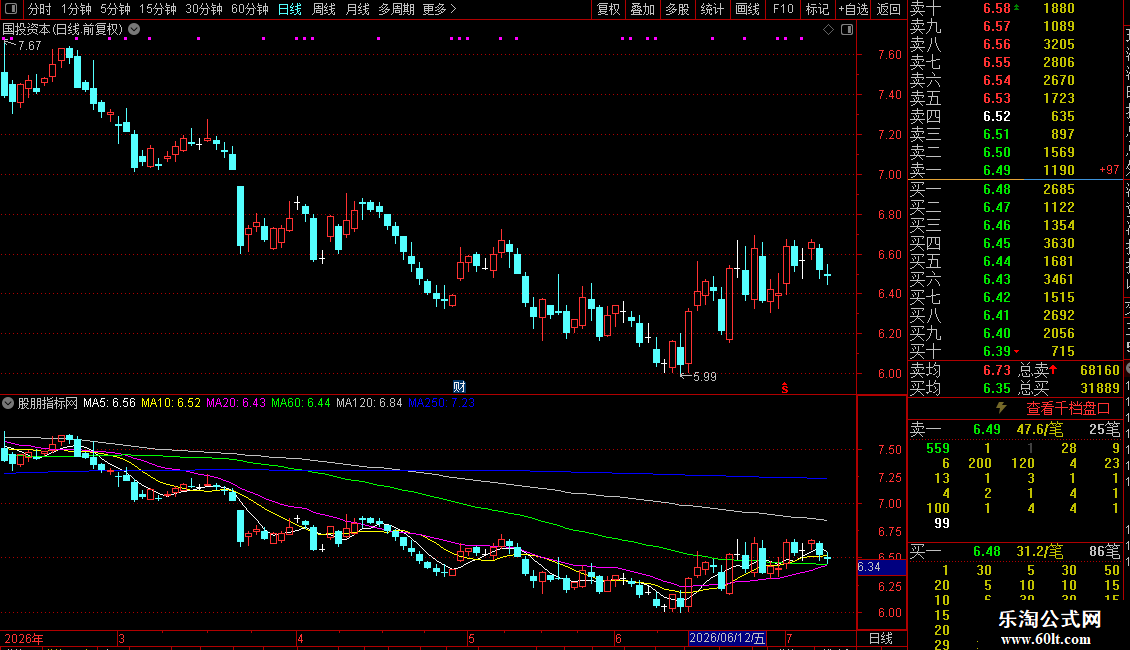Select the 买十 6.39 order row

[x=1015, y=351]
